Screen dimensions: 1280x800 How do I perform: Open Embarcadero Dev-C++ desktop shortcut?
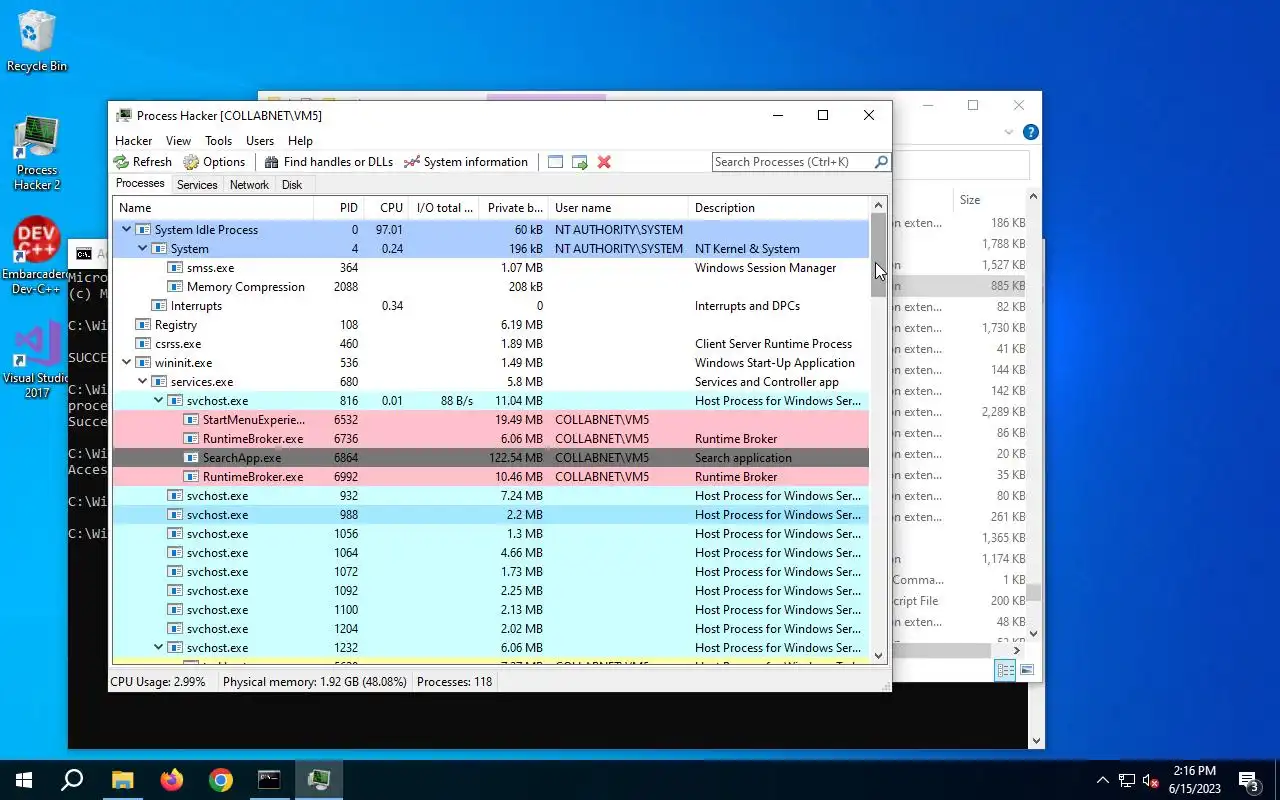[x=35, y=256]
